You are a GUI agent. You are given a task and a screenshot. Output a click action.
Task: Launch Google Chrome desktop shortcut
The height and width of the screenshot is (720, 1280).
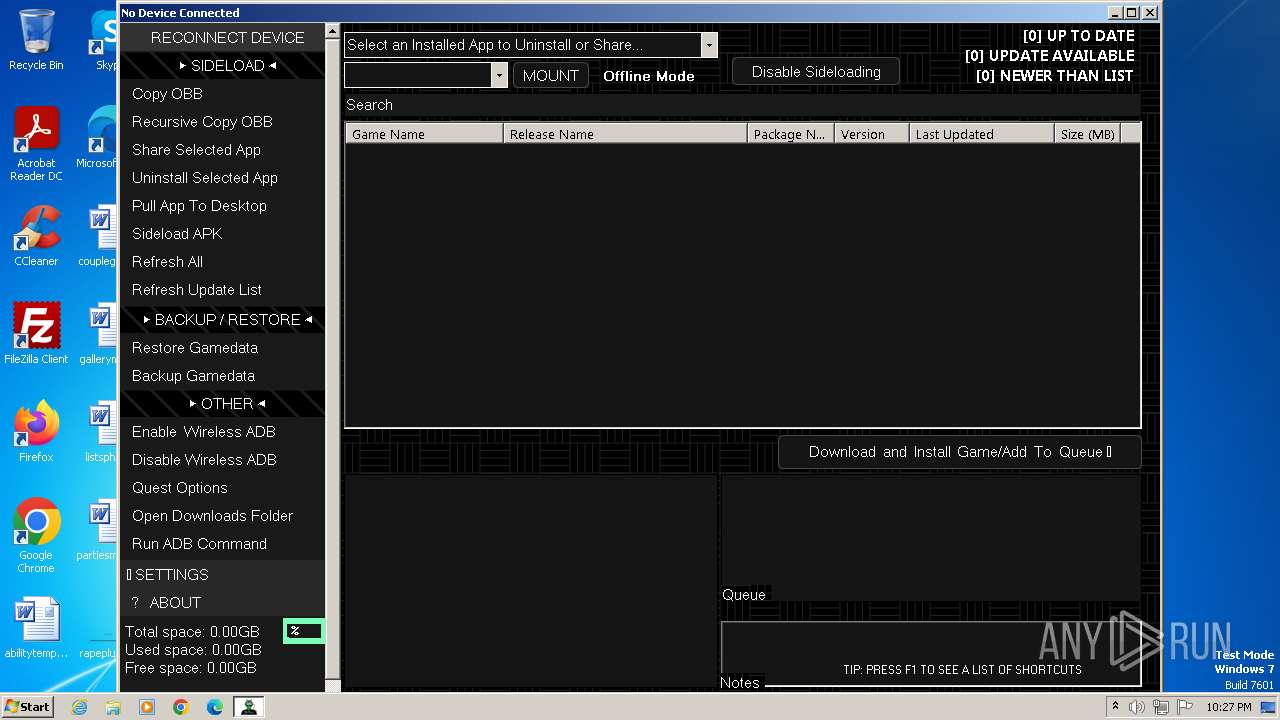36,536
